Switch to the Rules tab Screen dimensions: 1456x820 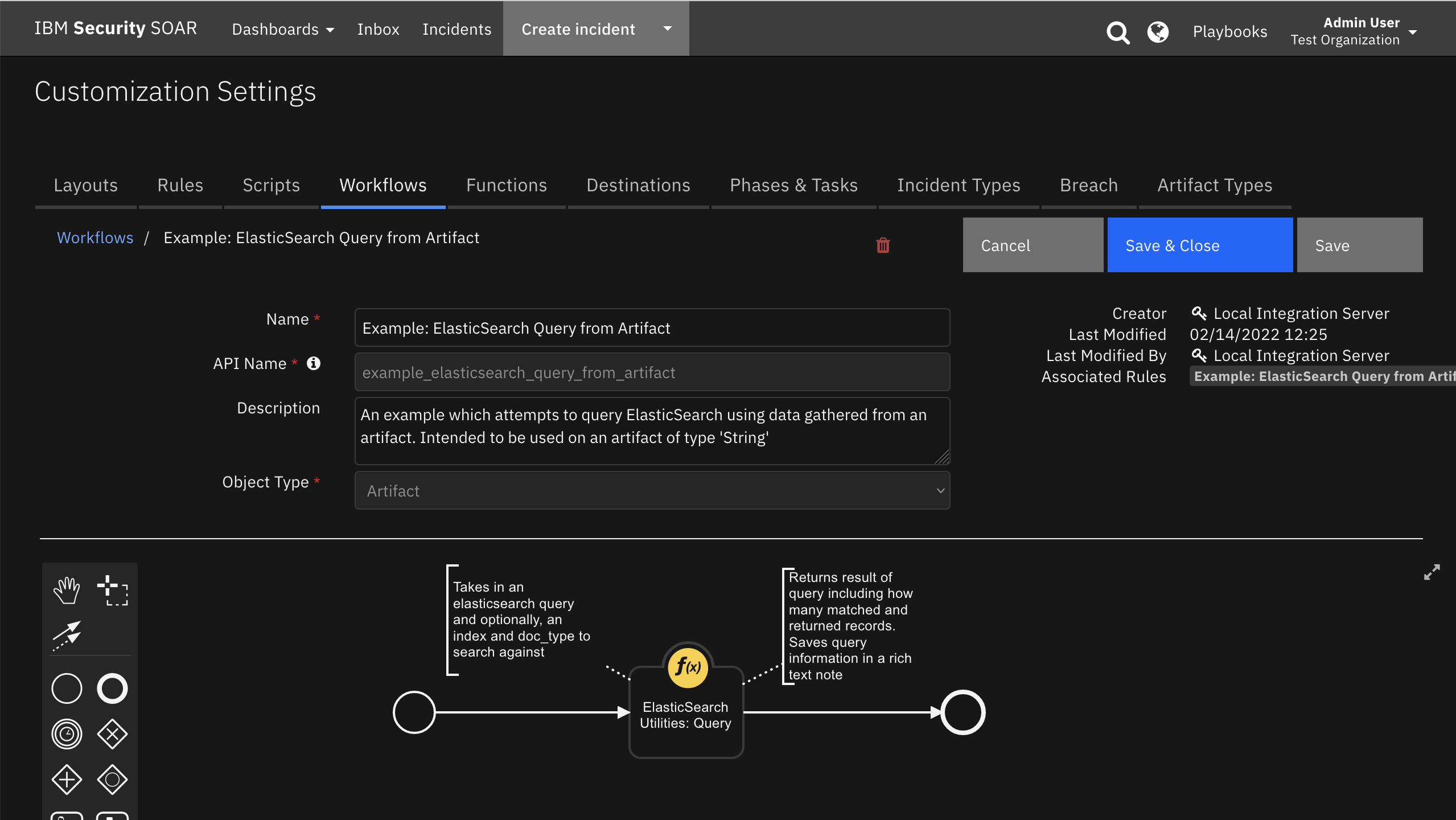point(180,186)
